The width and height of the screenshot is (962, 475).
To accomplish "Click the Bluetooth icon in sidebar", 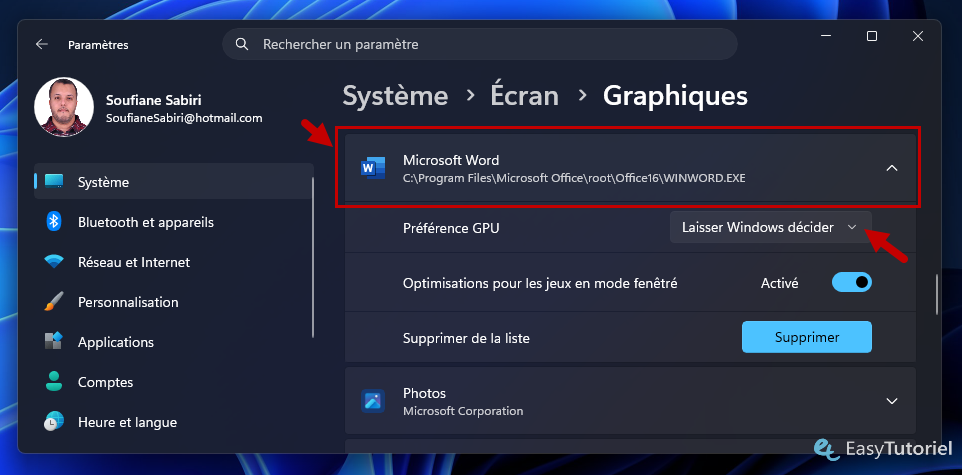I will pyautogui.click(x=54, y=222).
